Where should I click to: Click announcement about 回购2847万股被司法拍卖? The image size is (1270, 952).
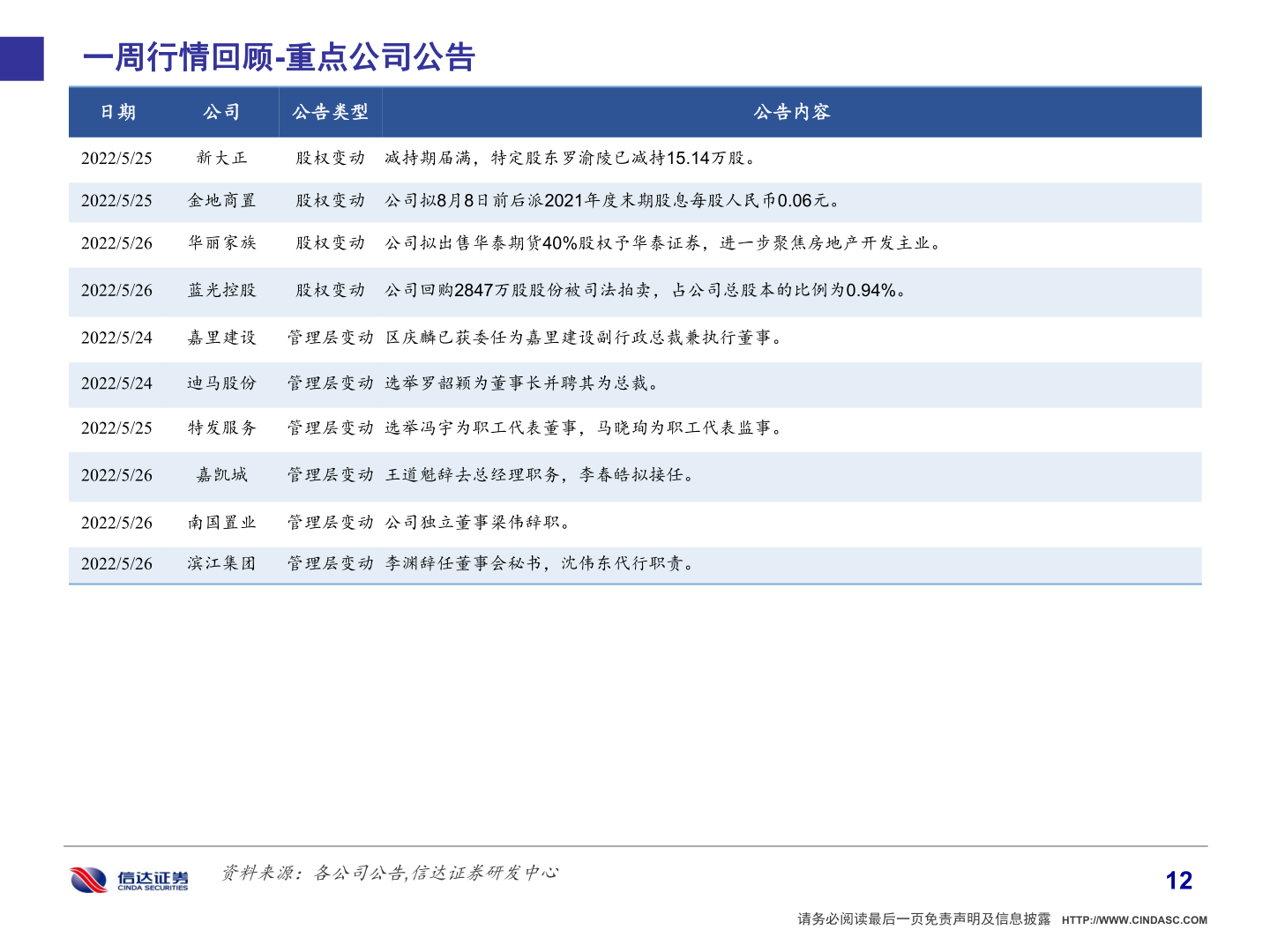click(x=646, y=291)
